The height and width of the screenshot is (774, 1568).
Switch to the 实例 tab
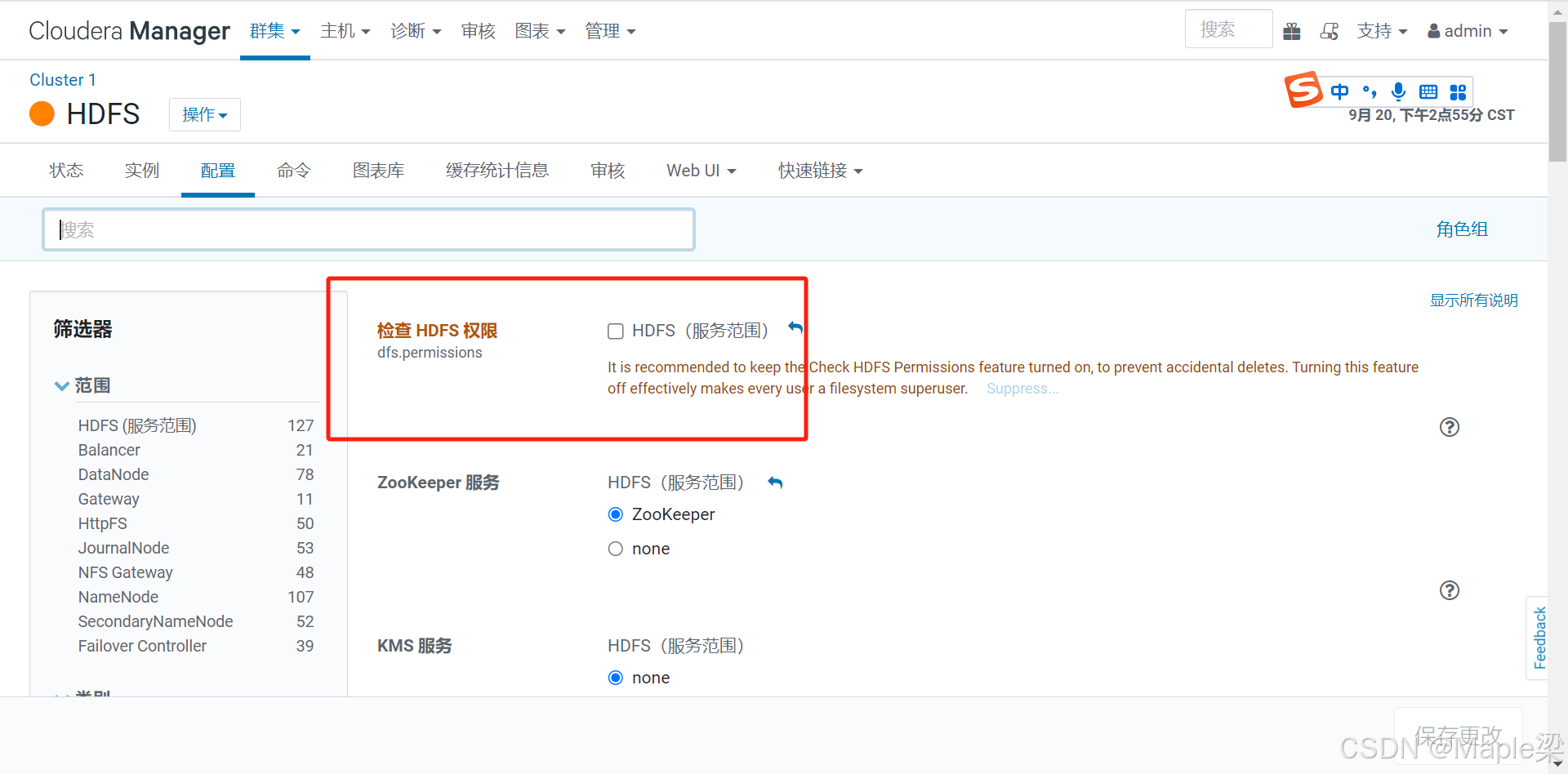tap(141, 171)
